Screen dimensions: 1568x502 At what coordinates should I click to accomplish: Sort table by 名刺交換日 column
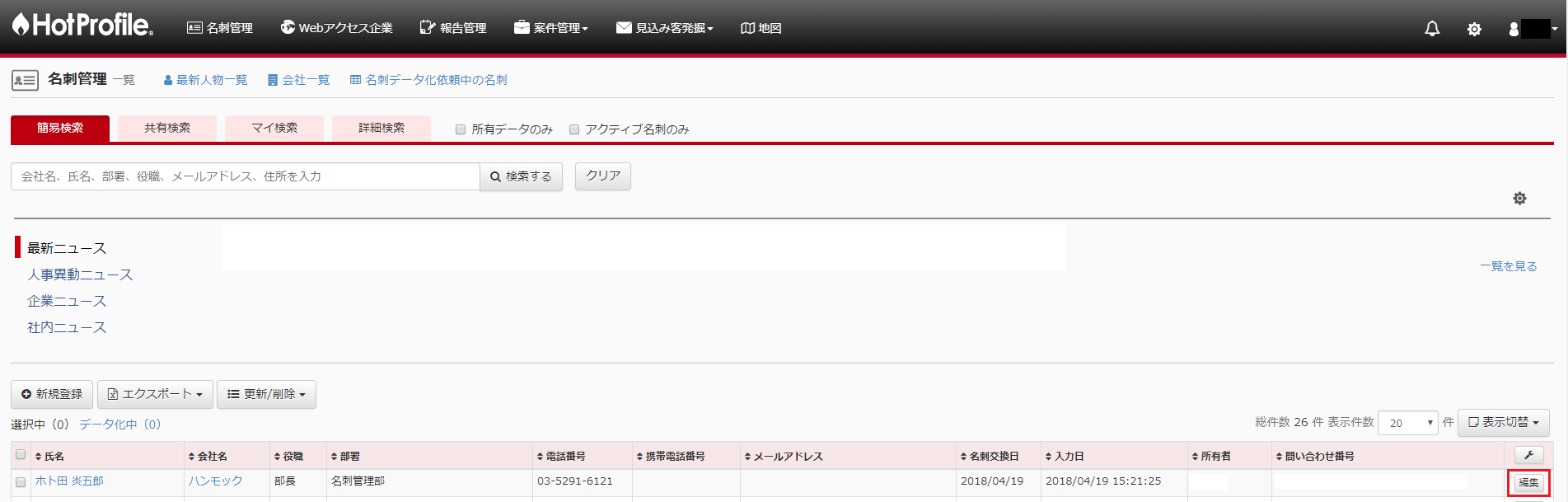(990, 456)
